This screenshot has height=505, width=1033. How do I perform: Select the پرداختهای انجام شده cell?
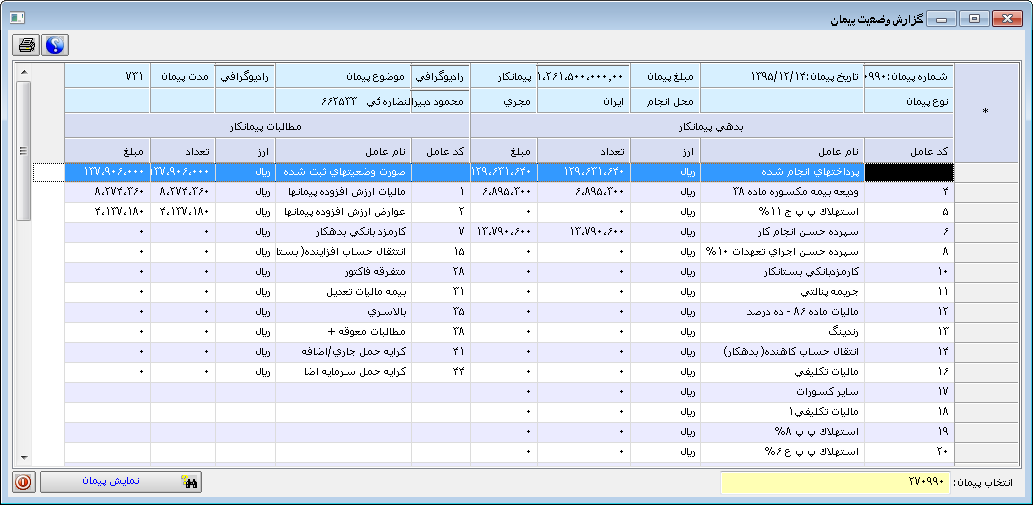tap(782, 172)
